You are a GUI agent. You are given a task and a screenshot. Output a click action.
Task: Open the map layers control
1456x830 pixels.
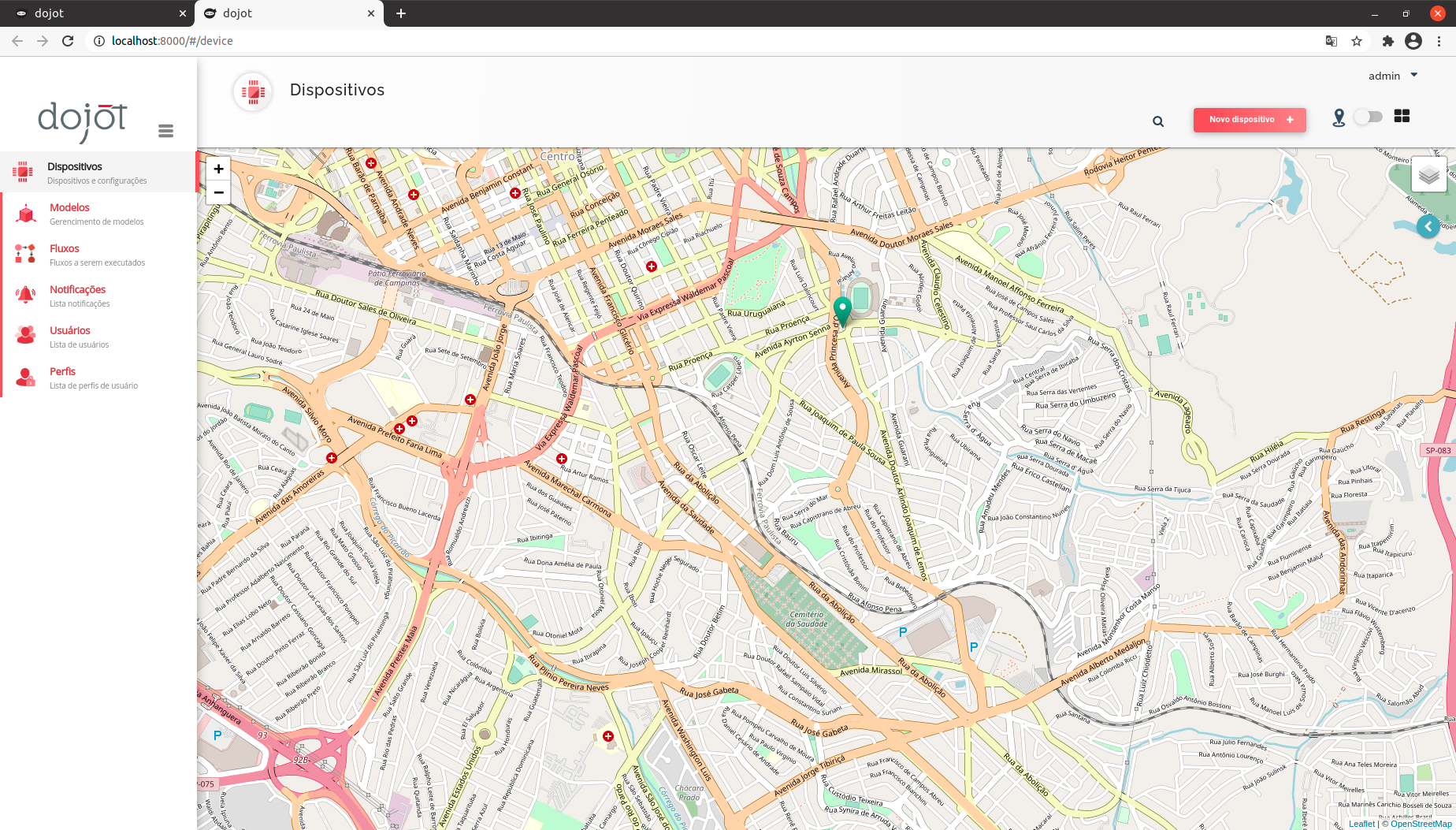tap(1429, 175)
